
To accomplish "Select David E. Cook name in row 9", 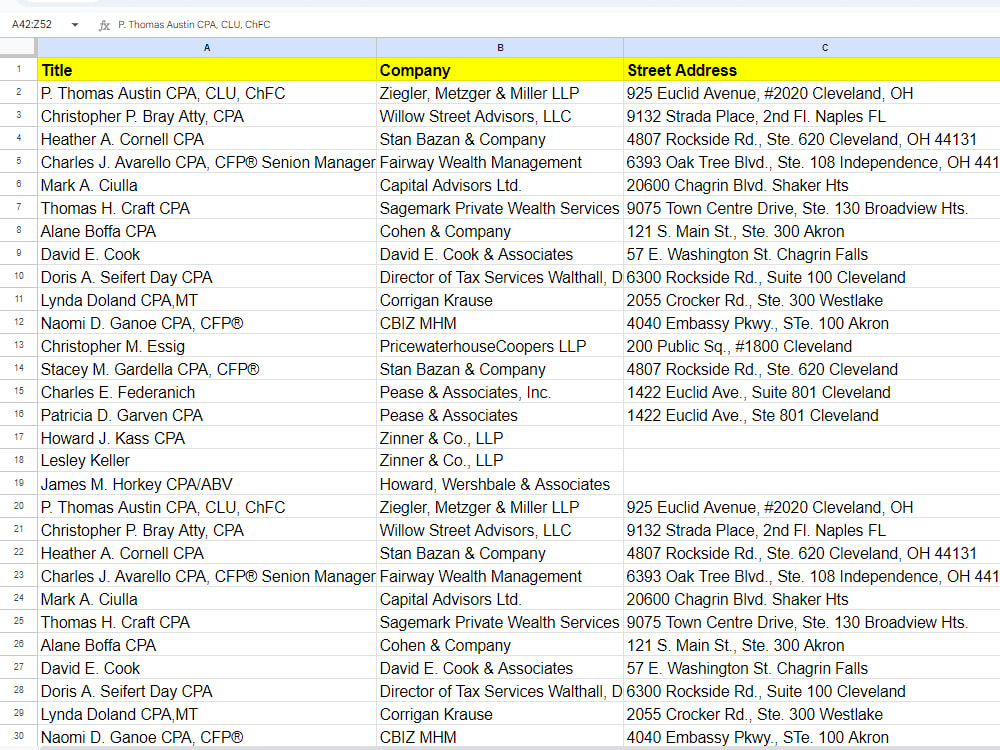I will (207, 254).
